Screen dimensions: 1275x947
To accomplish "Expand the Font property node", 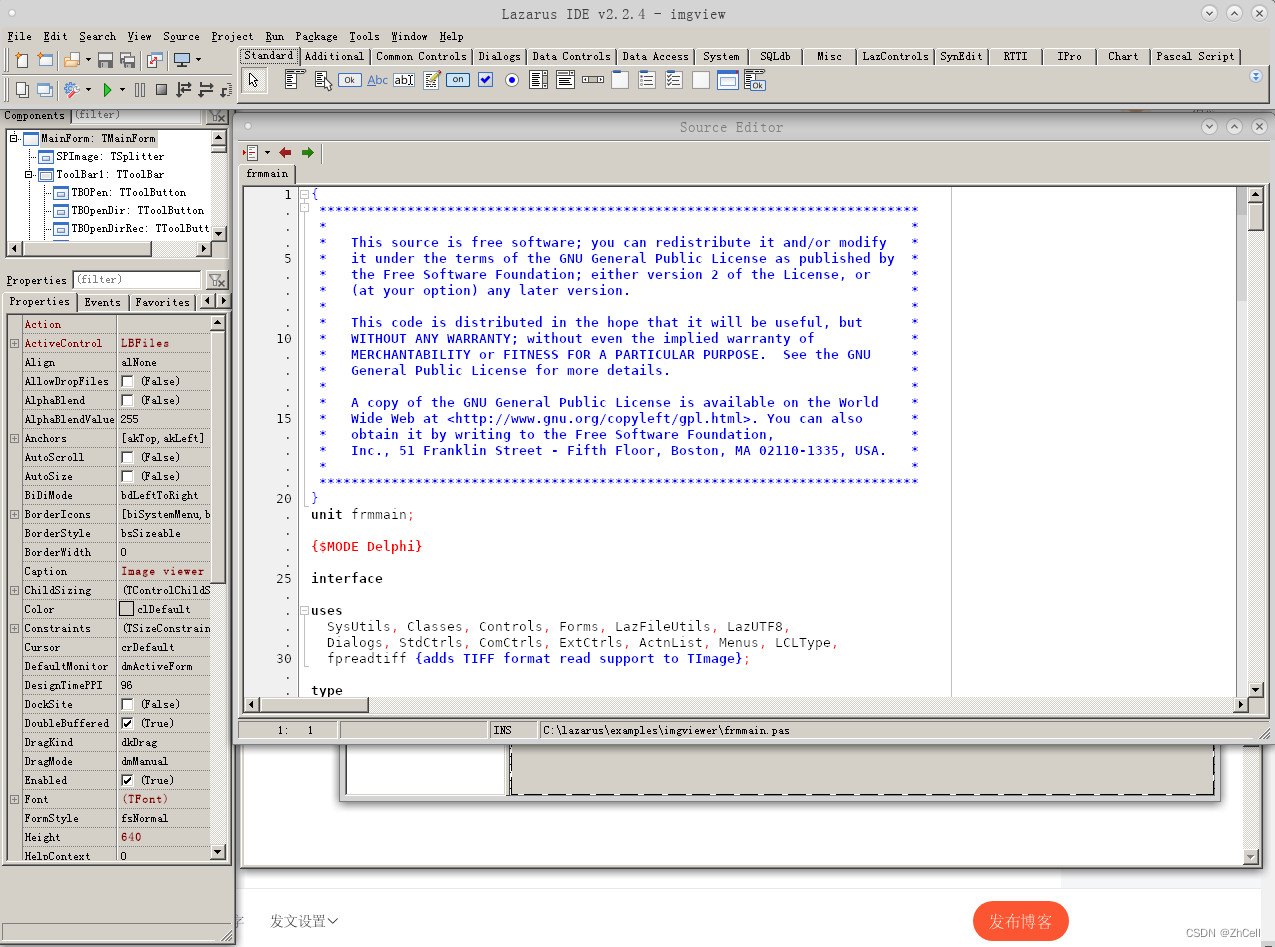I will tap(14, 799).
